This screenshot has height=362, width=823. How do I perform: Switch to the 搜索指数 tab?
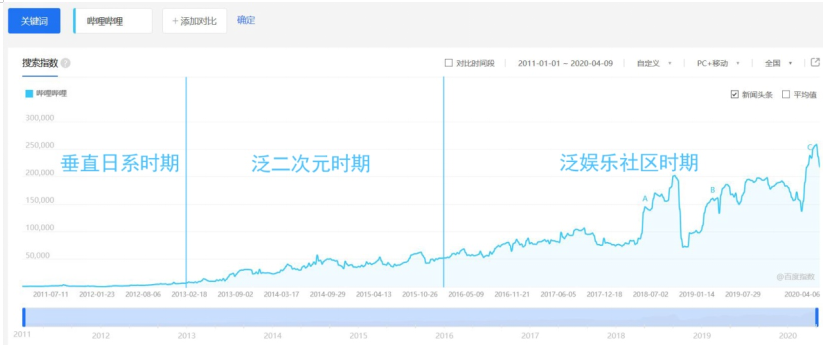pos(40,63)
